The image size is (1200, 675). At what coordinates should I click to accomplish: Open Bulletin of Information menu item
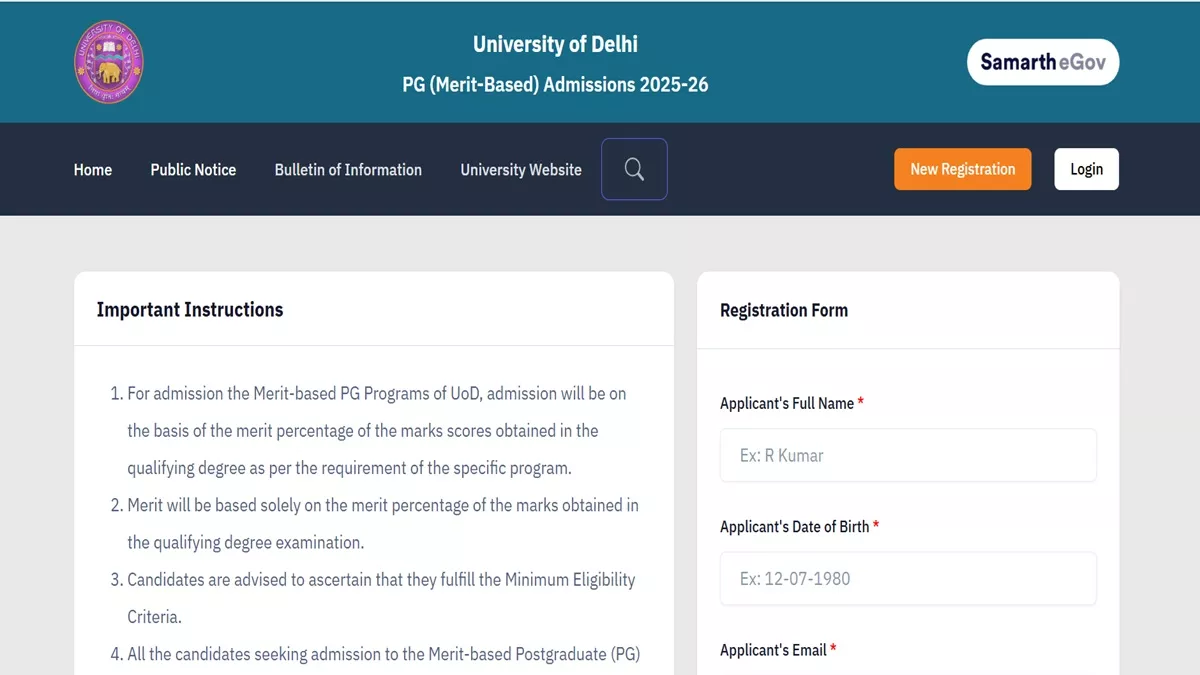[348, 170]
